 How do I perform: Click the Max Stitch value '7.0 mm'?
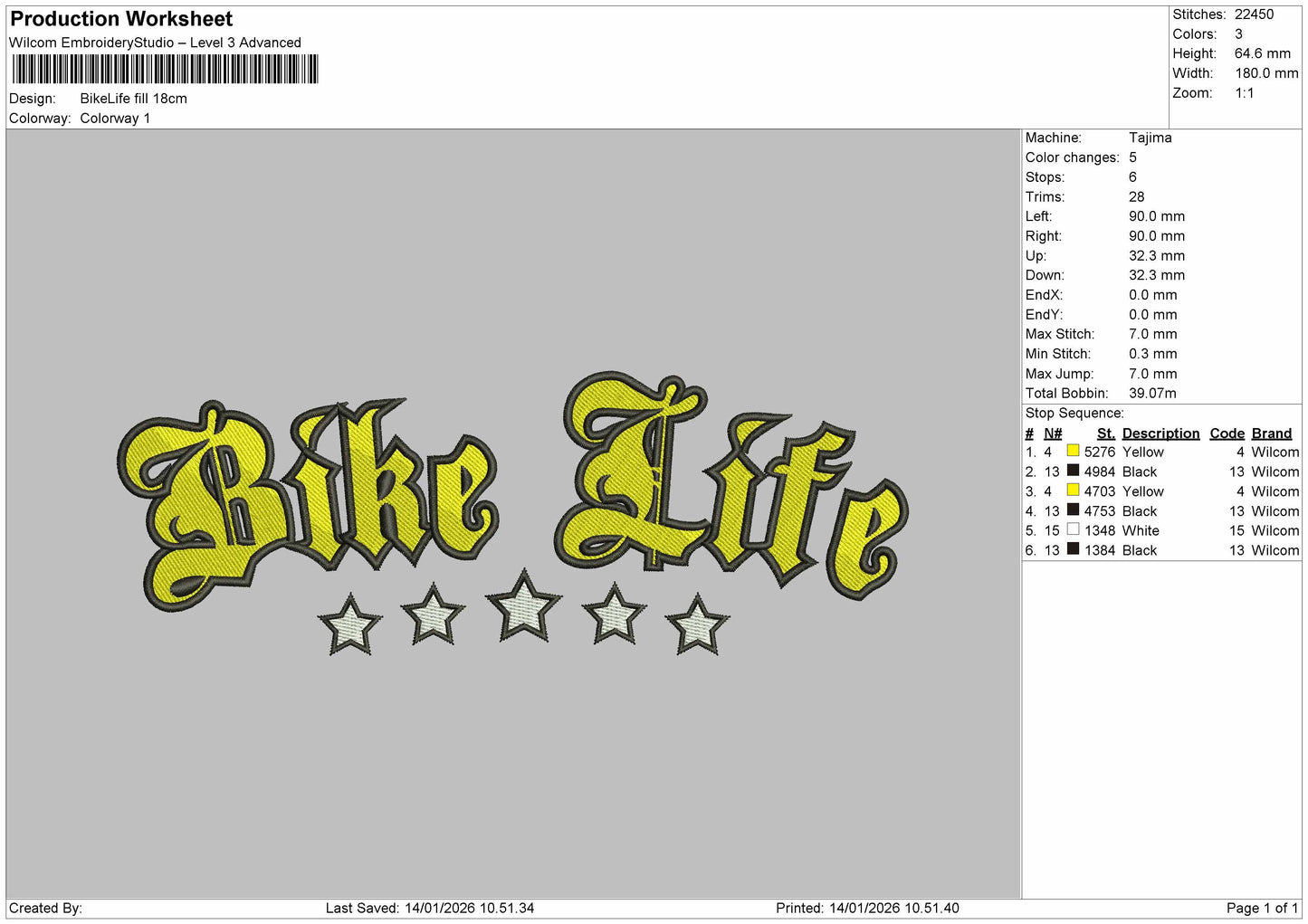coord(1152,334)
